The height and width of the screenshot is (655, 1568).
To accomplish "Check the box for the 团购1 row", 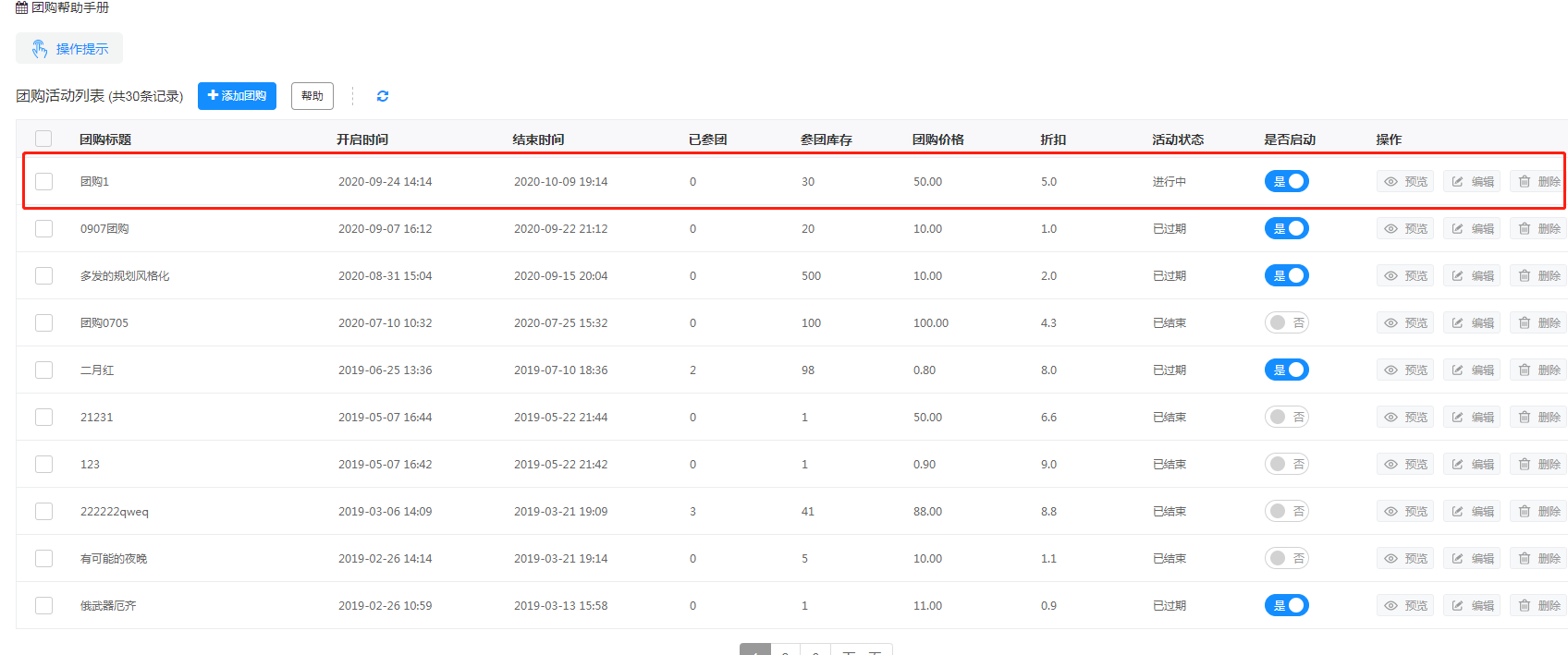I will [x=43, y=182].
